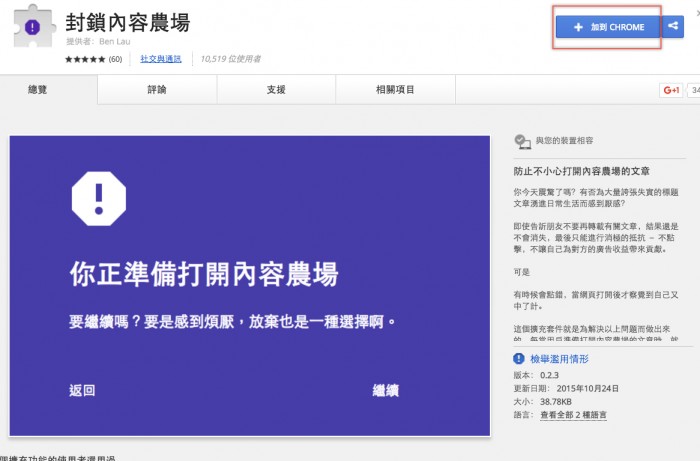700x461 pixels.
Task: Click 繼續 in the screenshot preview
Action: [386, 390]
